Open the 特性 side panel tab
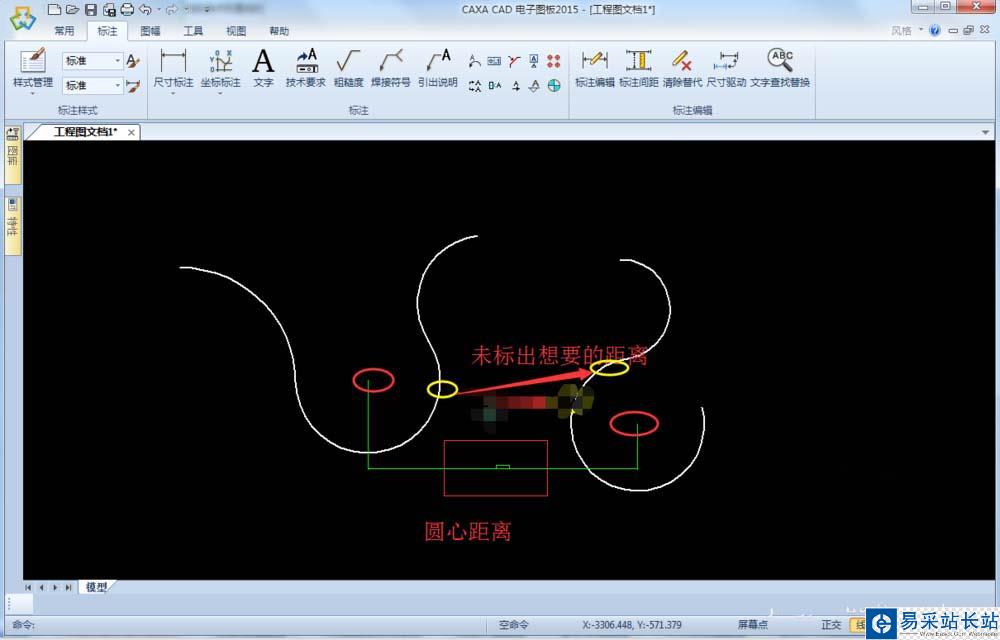 tap(12, 225)
